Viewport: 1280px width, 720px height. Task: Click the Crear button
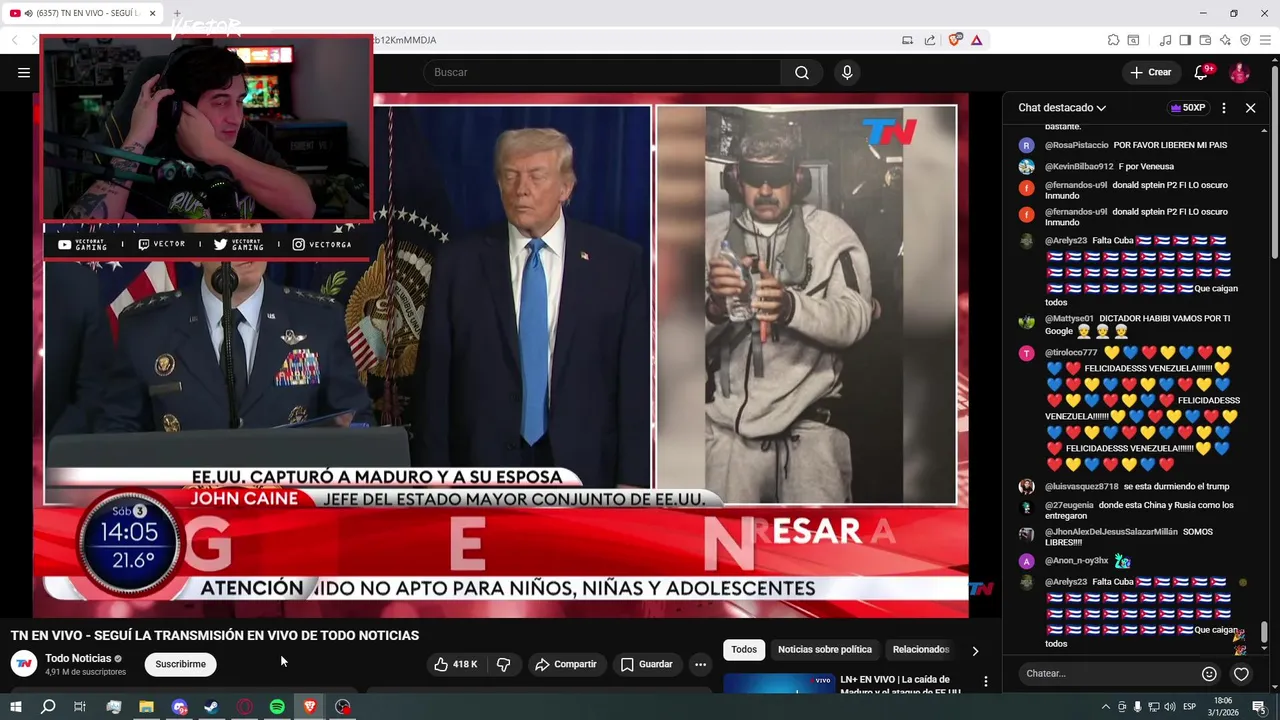pyautogui.click(x=1151, y=72)
